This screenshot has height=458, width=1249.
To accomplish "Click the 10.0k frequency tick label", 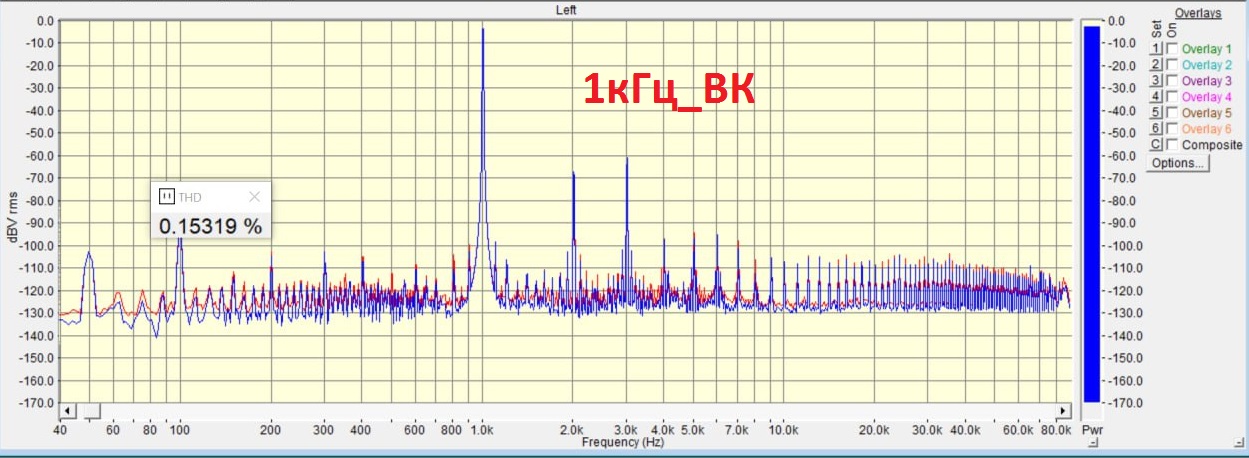I will pyautogui.click(x=783, y=430).
